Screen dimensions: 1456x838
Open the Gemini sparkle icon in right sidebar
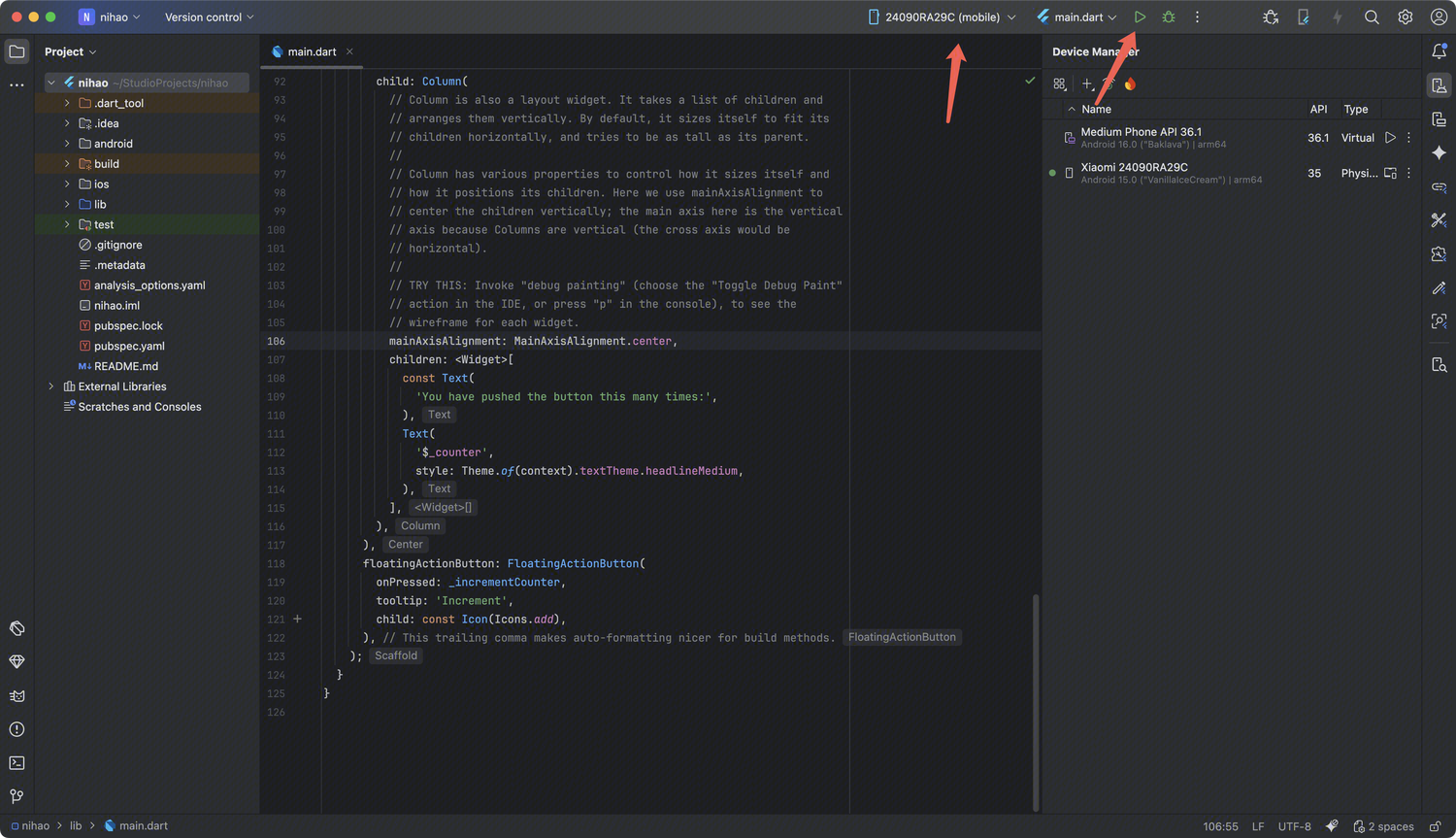(1439, 153)
